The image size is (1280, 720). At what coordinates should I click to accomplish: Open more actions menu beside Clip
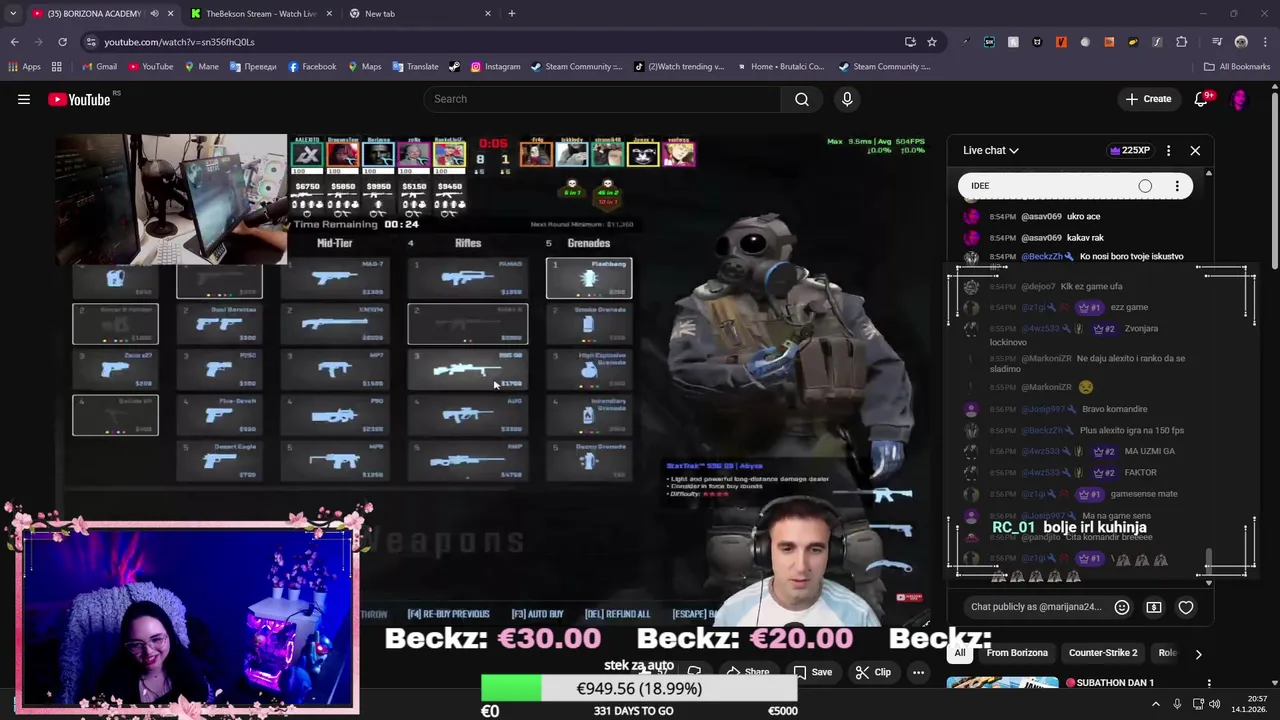tap(918, 672)
